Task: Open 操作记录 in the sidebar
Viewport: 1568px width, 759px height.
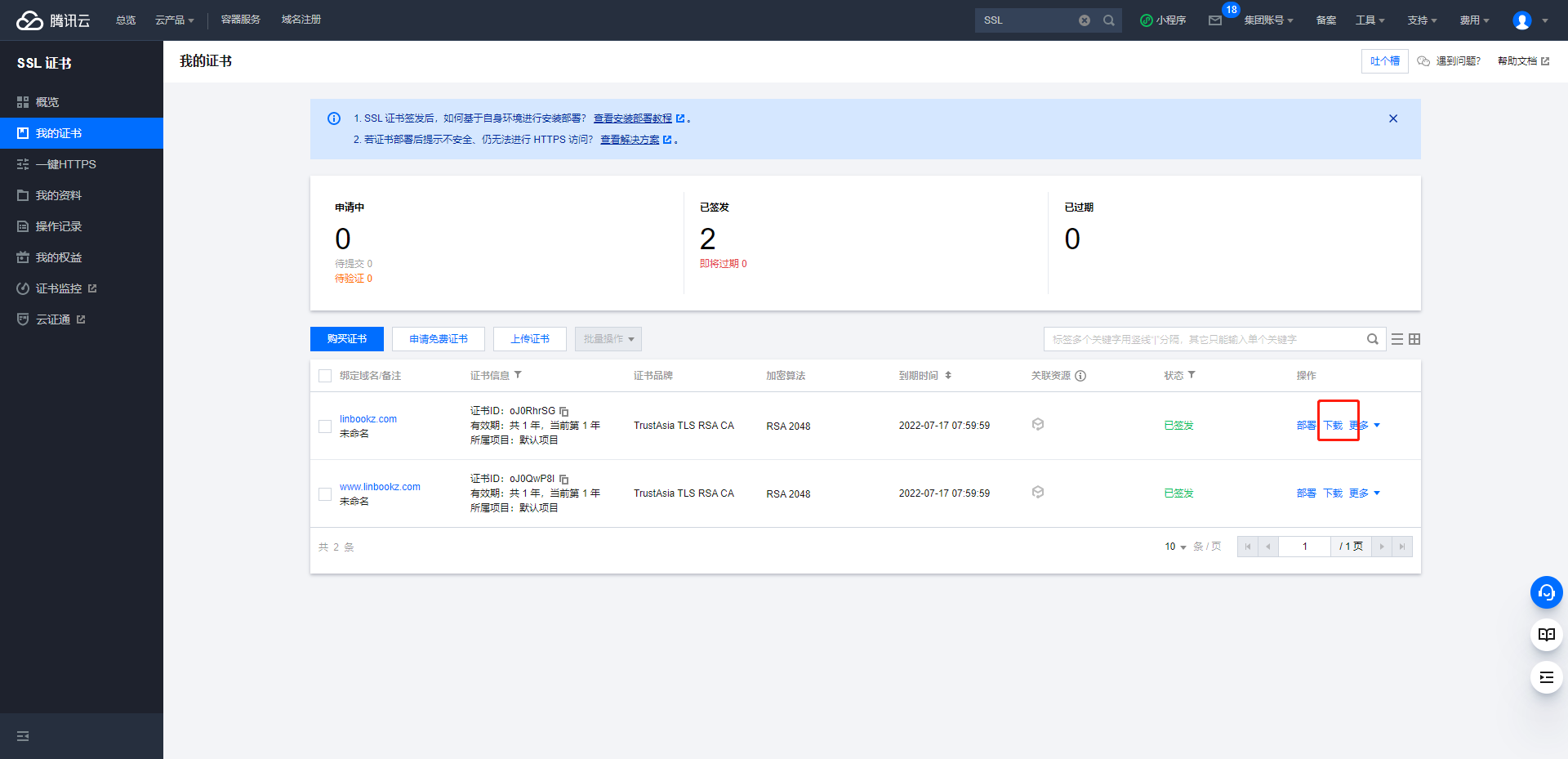Action: click(x=82, y=226)
